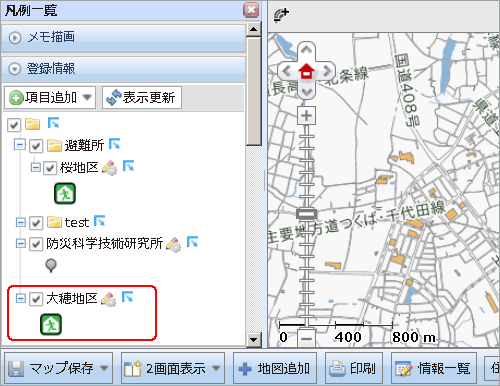The height and width of the screenshot is (386, 500).
Task: Toggle the 大穂地区 layer checkbox
Action: pos(36,299)
